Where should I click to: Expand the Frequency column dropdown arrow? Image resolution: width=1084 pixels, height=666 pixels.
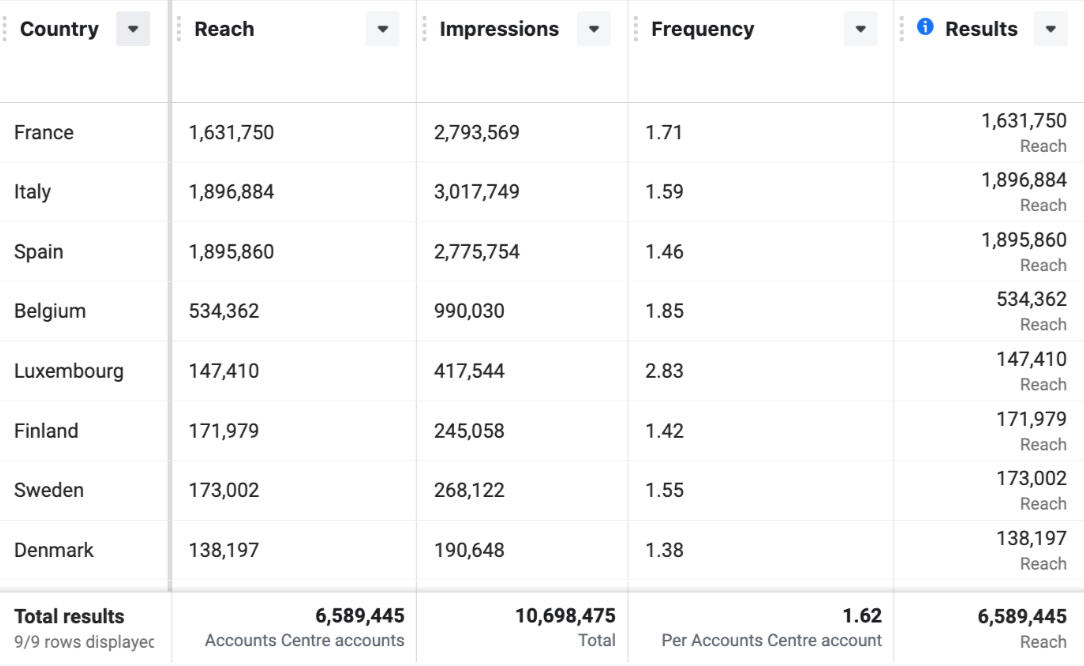pyautogui.click(x=860, y=29)
